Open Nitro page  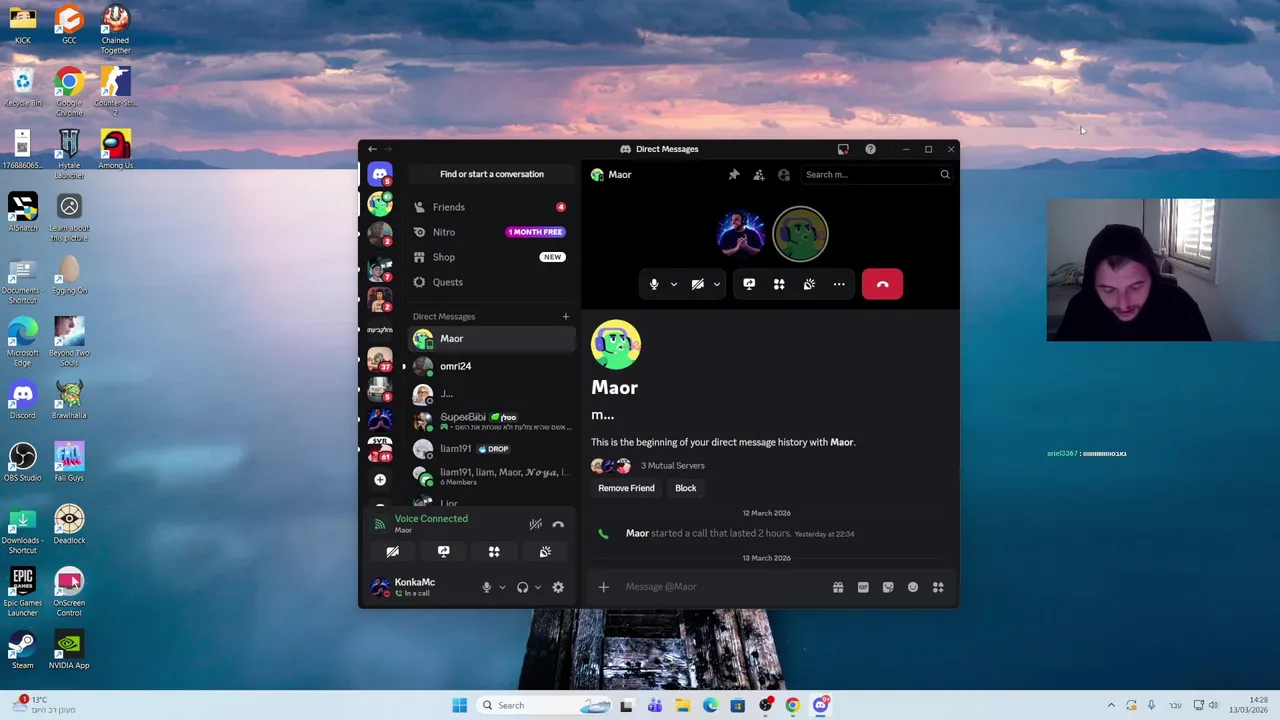click(x=491, y=232)
